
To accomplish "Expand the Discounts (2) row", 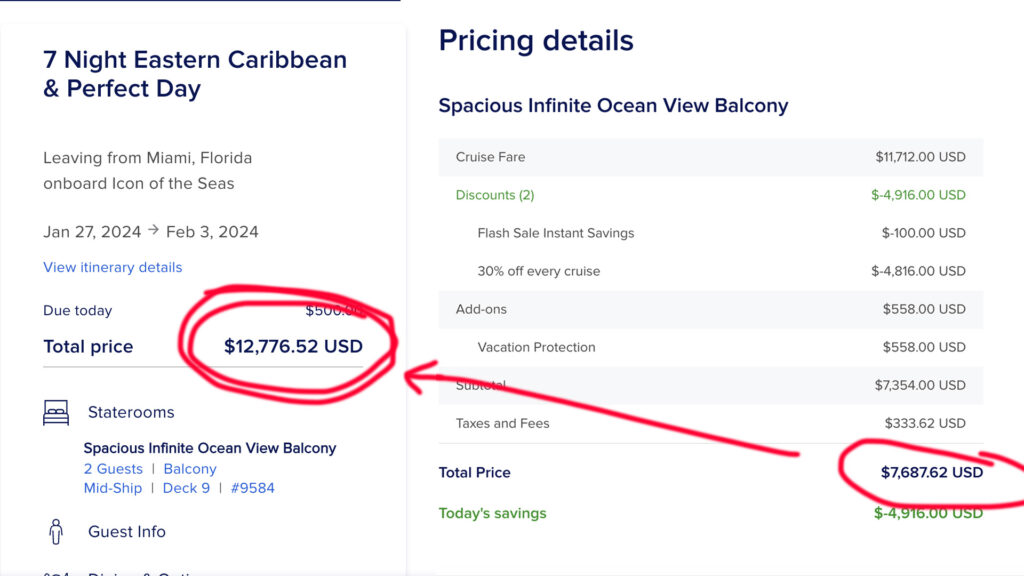I will pyautogui.click(x=711, y=195).
